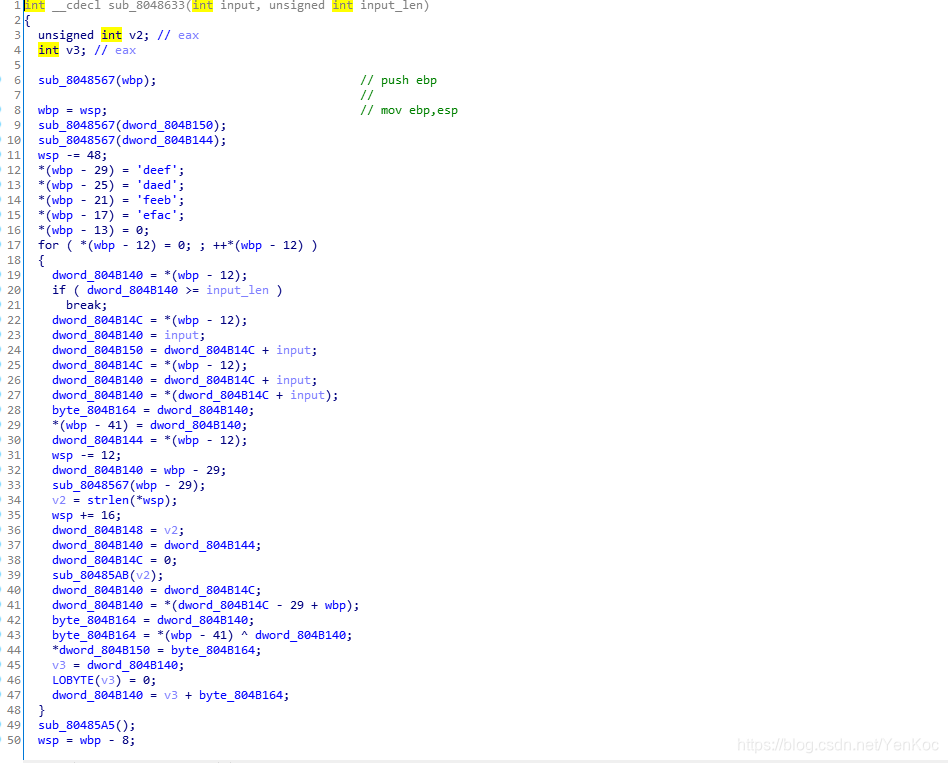Image resolution: width=948 pixels, height=763 pixels.
Task: Click 'wsp -= 48;' statement
Action: (73, 155)
